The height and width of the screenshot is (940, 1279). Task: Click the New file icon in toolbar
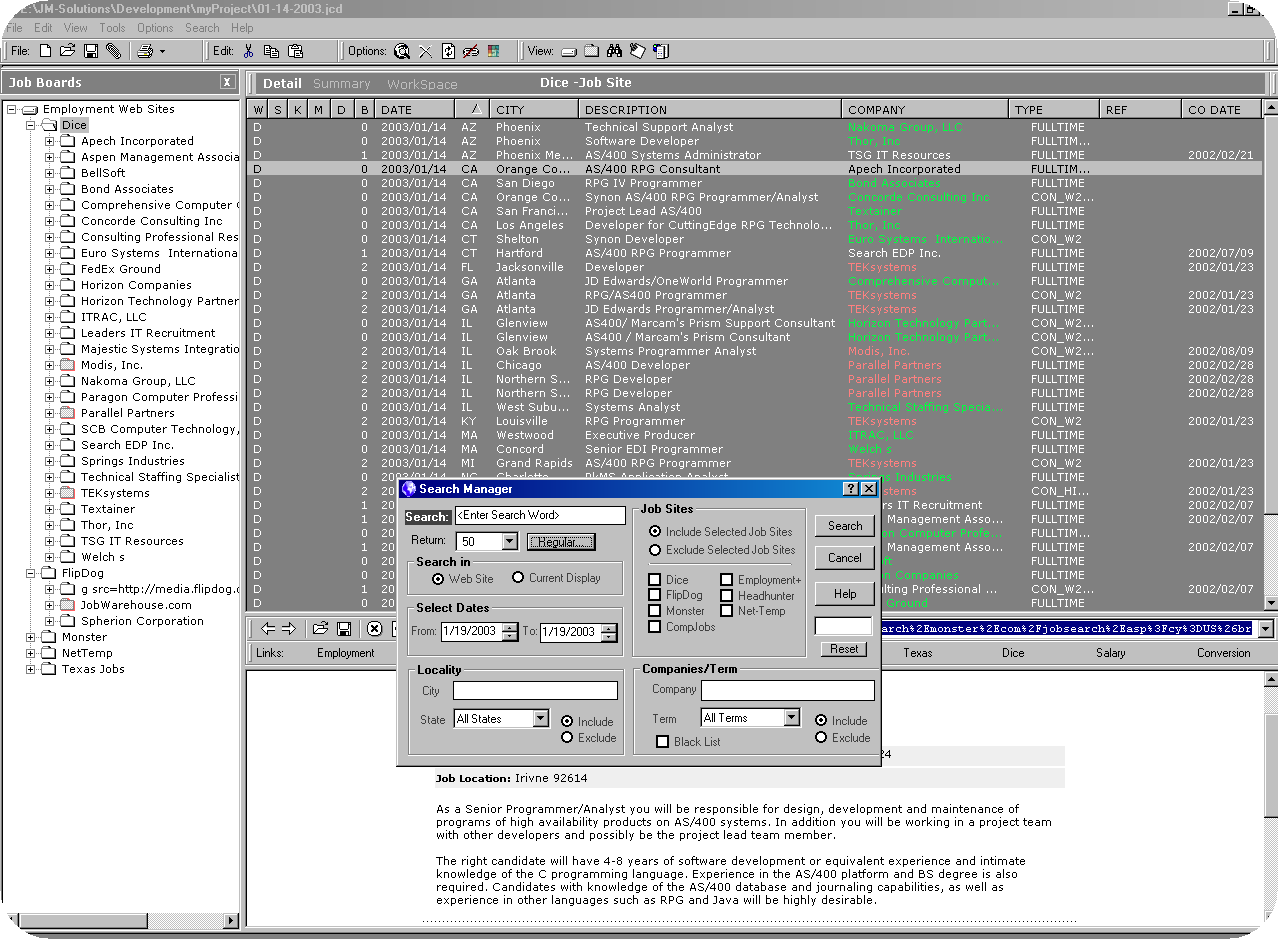pyautogui.click(x=46, y=51)
